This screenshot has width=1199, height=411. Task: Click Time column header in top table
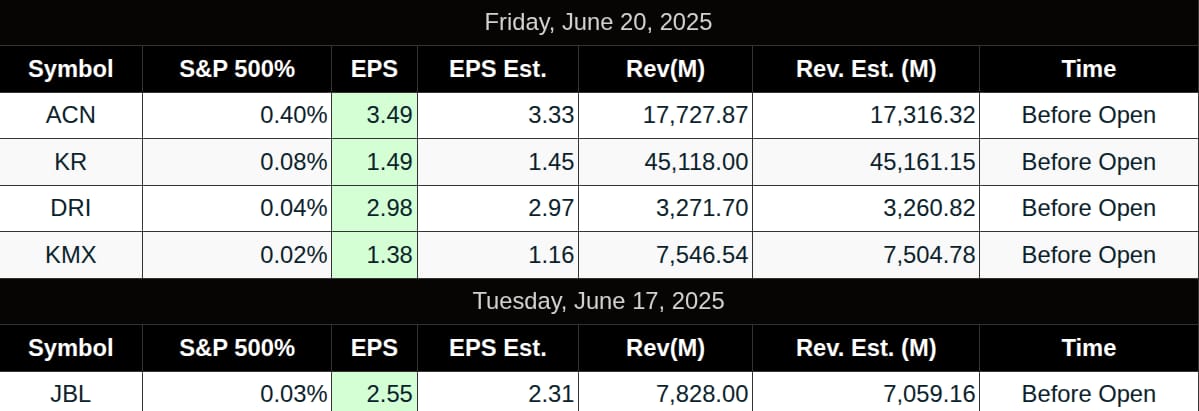1089,69
